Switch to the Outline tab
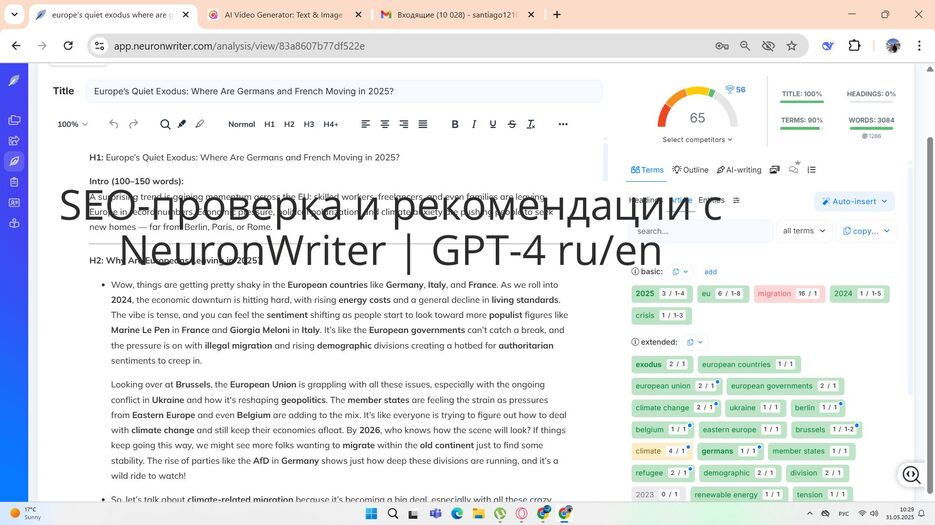Image resolution: width=935 pixels, height=525 pixels. pyautogui.click(x=690, y=170)
